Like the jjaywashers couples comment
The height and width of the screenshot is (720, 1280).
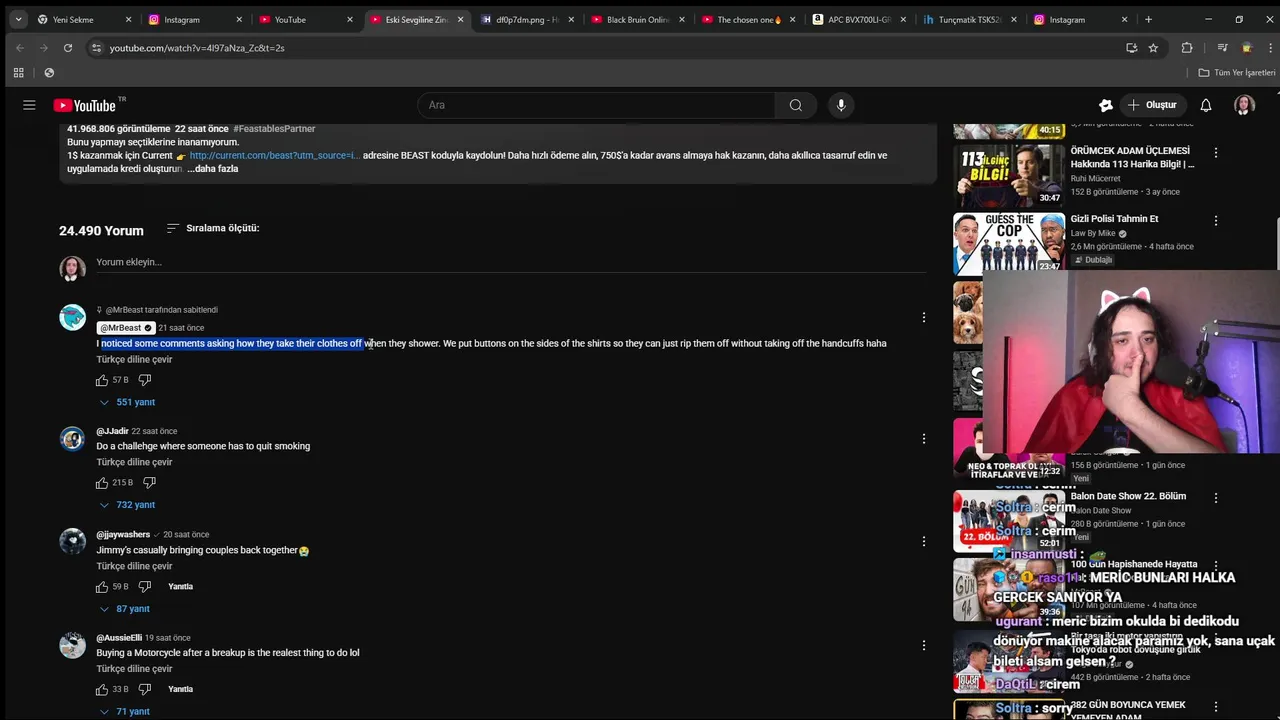pyautogui.click(x=102, y=587)
